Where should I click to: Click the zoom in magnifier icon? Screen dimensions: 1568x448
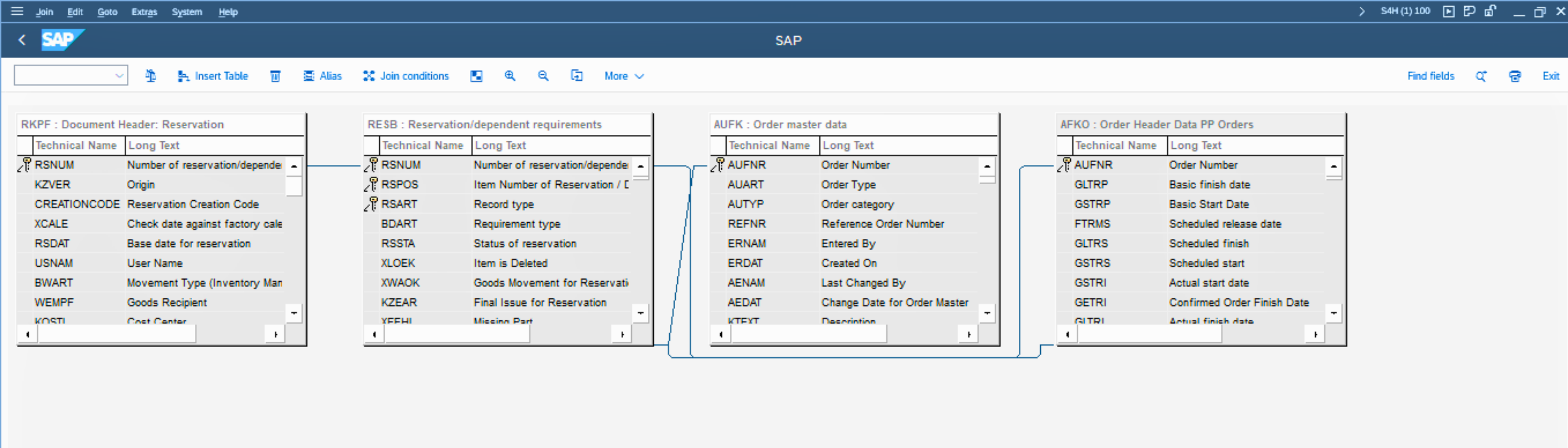point(509,76)
